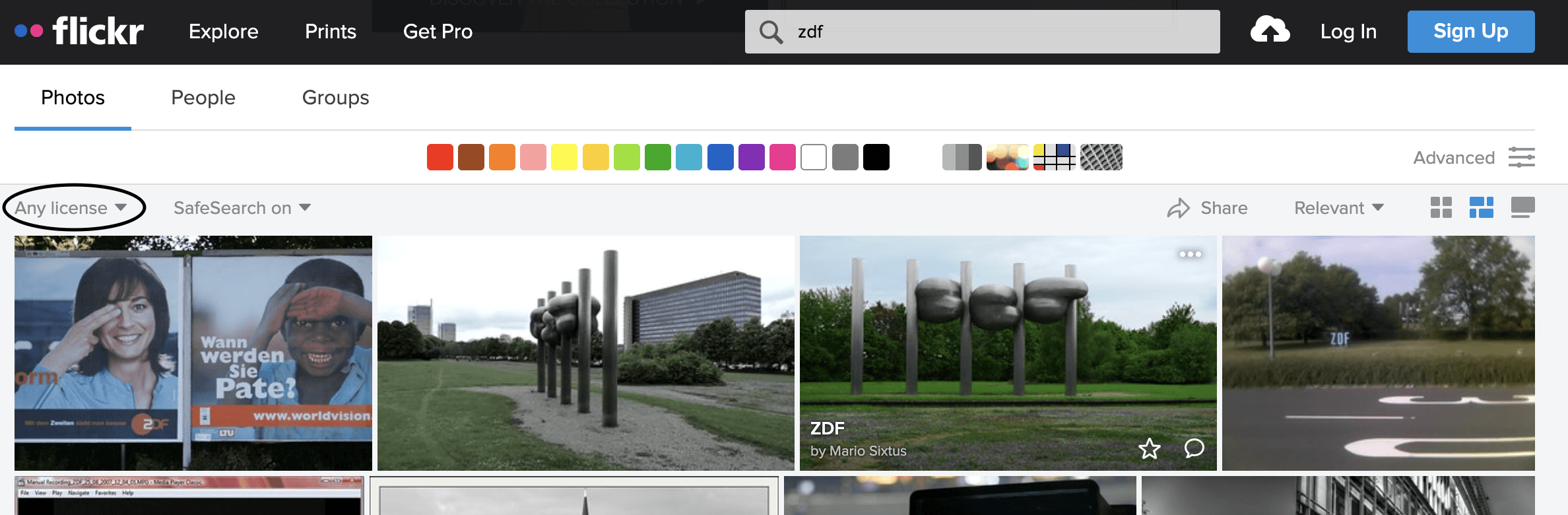Switch to the People tab

[x=203, y=98]
